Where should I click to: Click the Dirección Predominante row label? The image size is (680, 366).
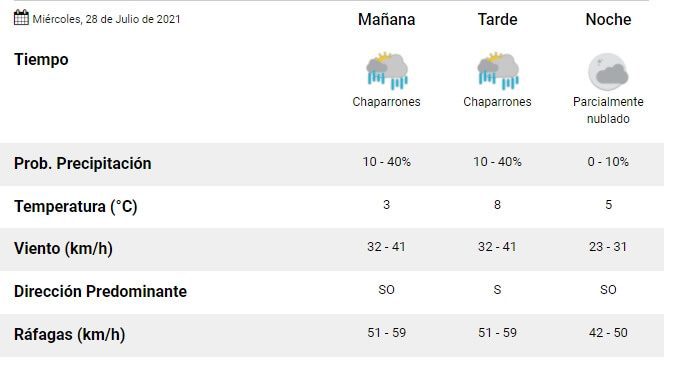(x=100, y=291)
